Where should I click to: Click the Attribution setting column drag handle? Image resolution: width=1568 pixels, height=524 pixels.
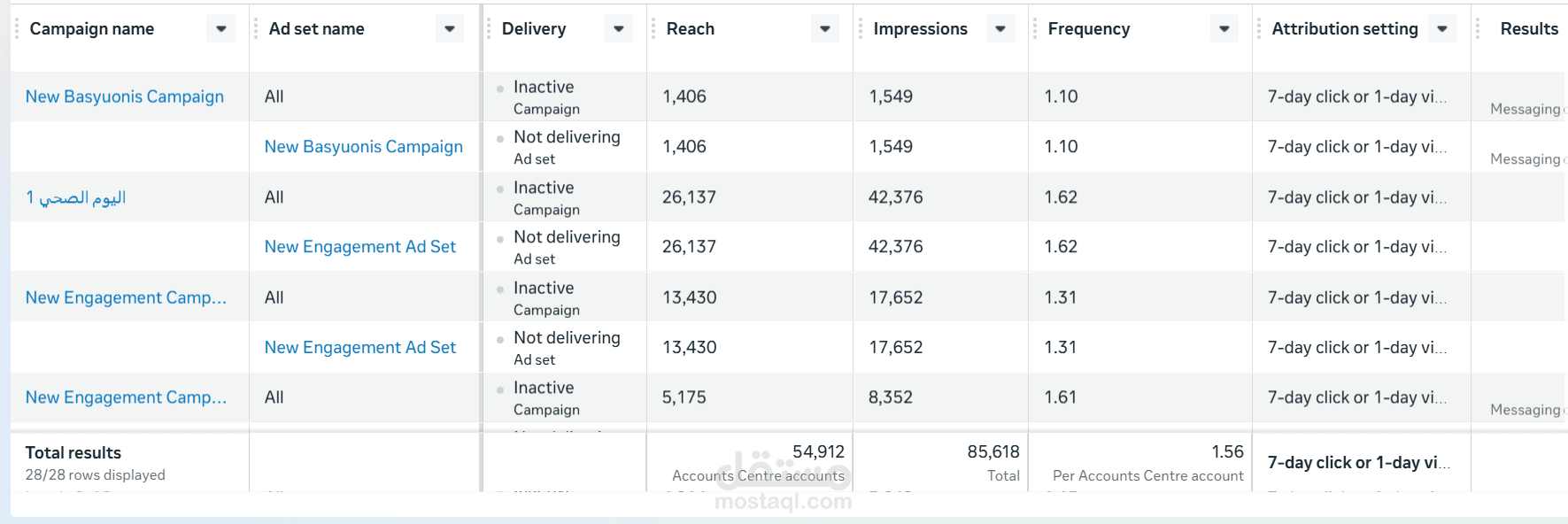[1260, 29]
